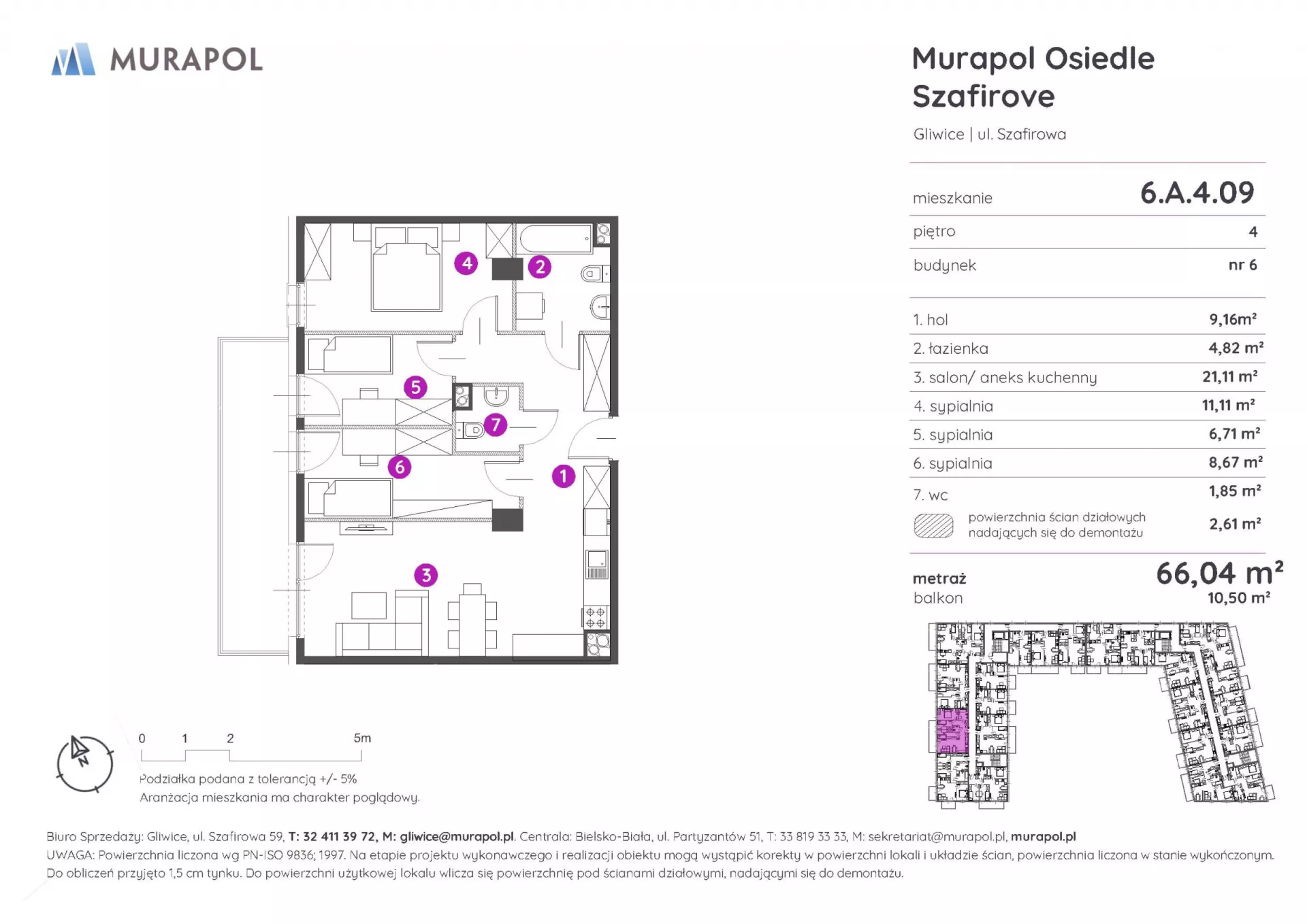Select the bathroom marker number 2
The width and height of the screenshot is (1307, 924).
pyautogui.click(x=540, y=267)
